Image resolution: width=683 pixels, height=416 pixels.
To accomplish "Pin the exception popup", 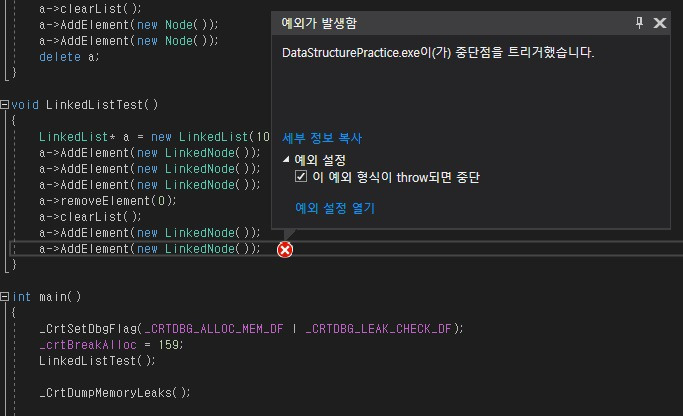I will coord(639,23).
